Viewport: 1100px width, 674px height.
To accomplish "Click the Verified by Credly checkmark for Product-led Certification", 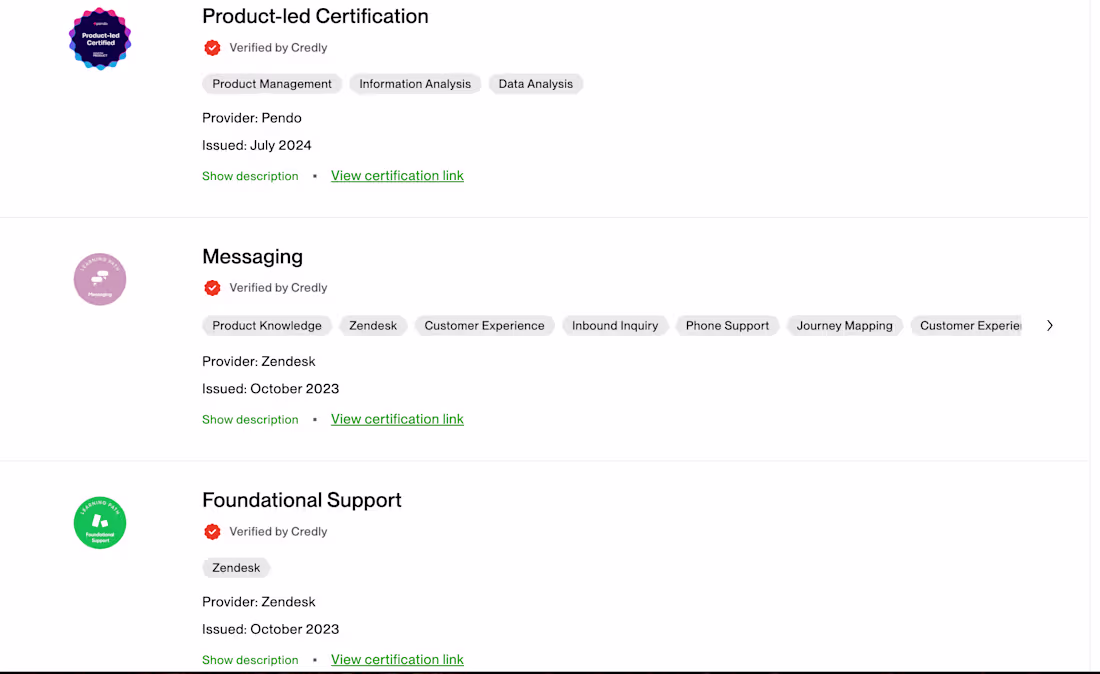I will 212,47.
